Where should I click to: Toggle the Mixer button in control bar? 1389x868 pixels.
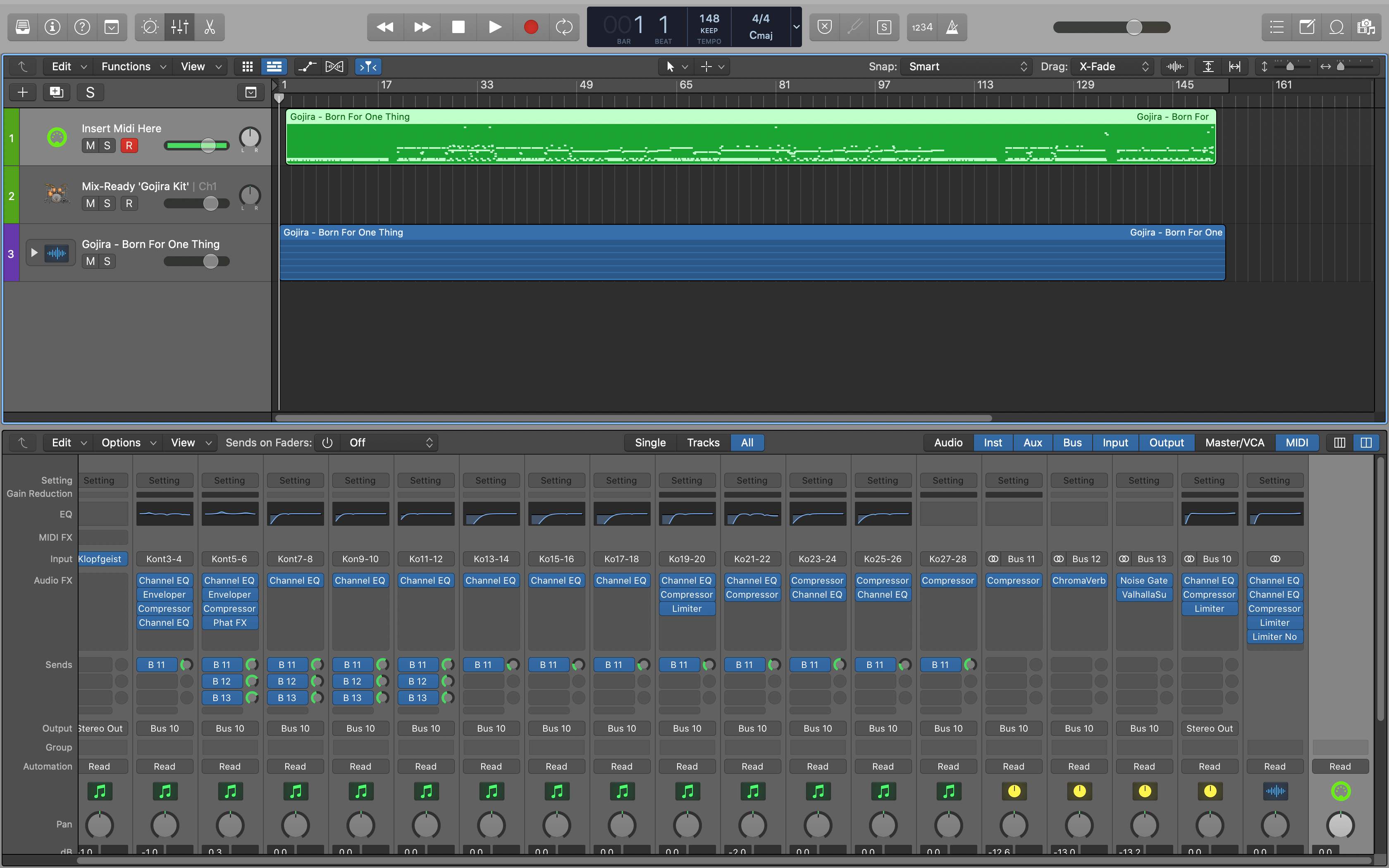point(180,27)
